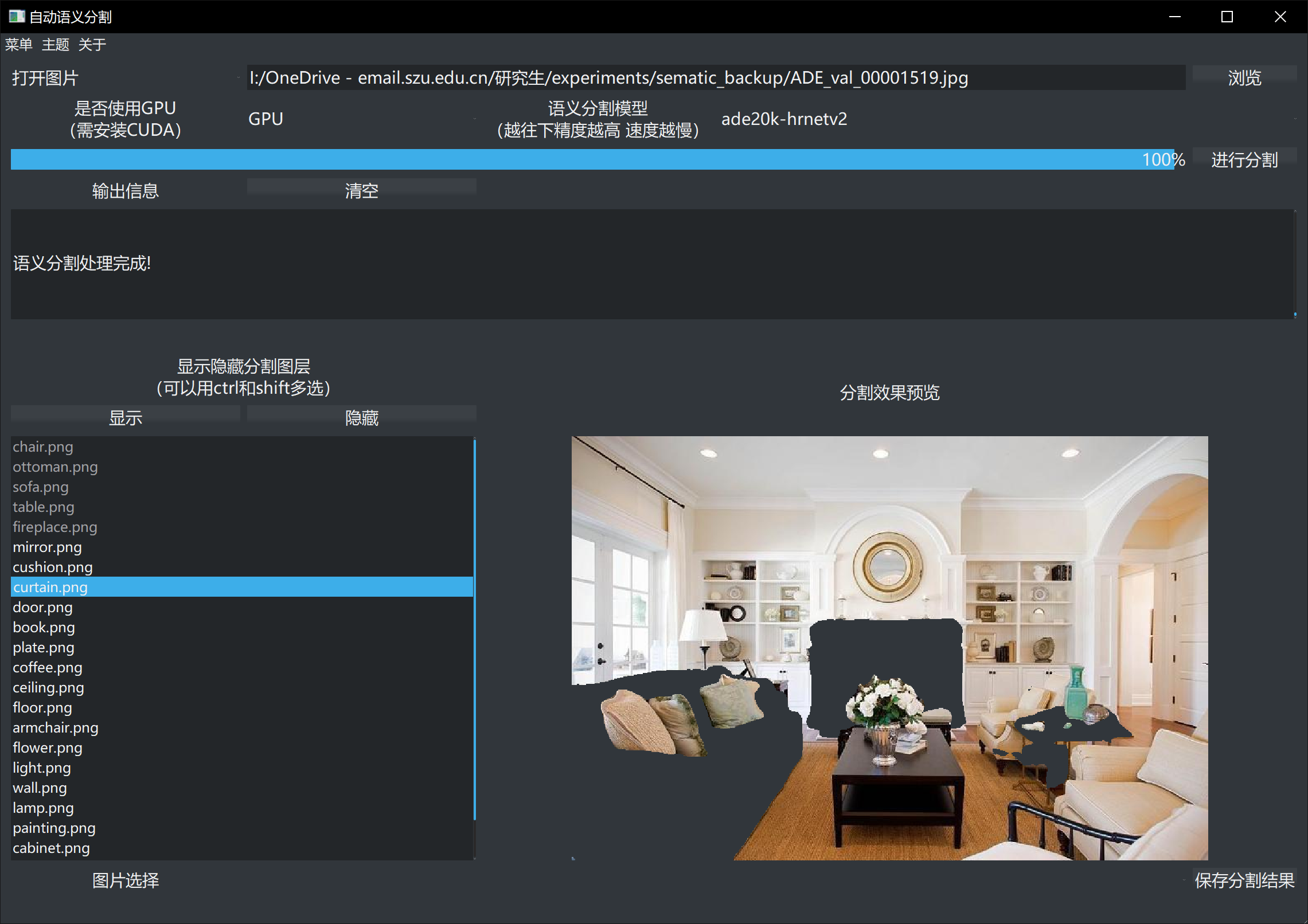Open the 关于 menu

[92, 45]
